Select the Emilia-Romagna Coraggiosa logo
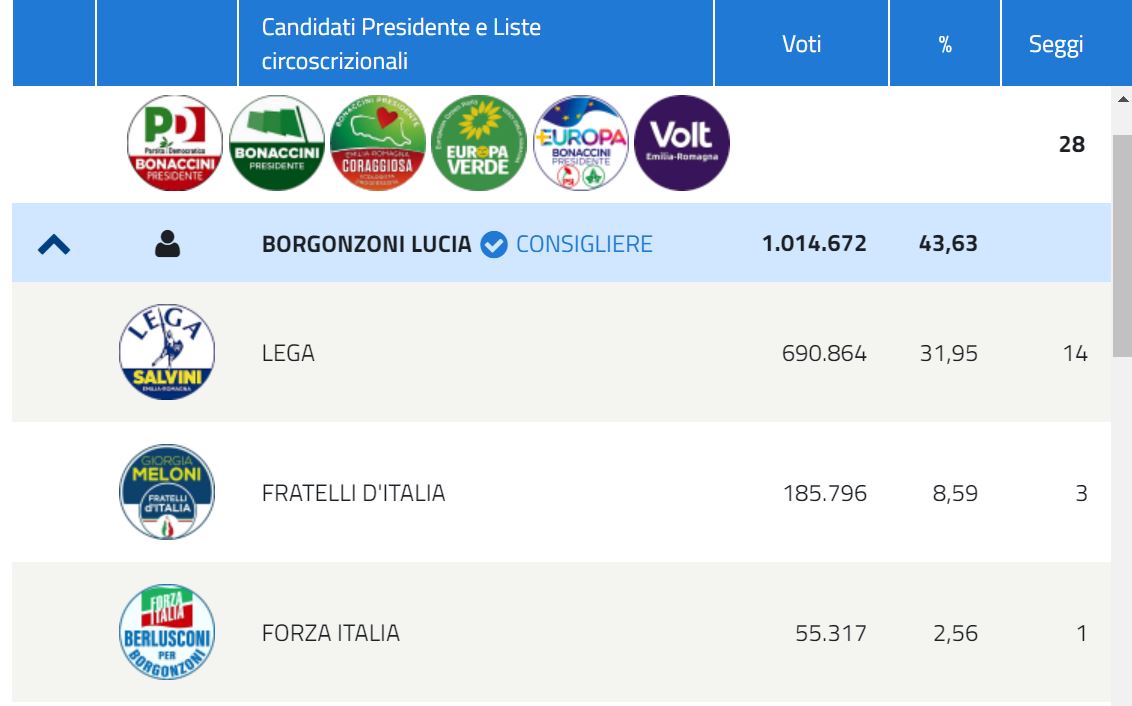 (378, 143)
